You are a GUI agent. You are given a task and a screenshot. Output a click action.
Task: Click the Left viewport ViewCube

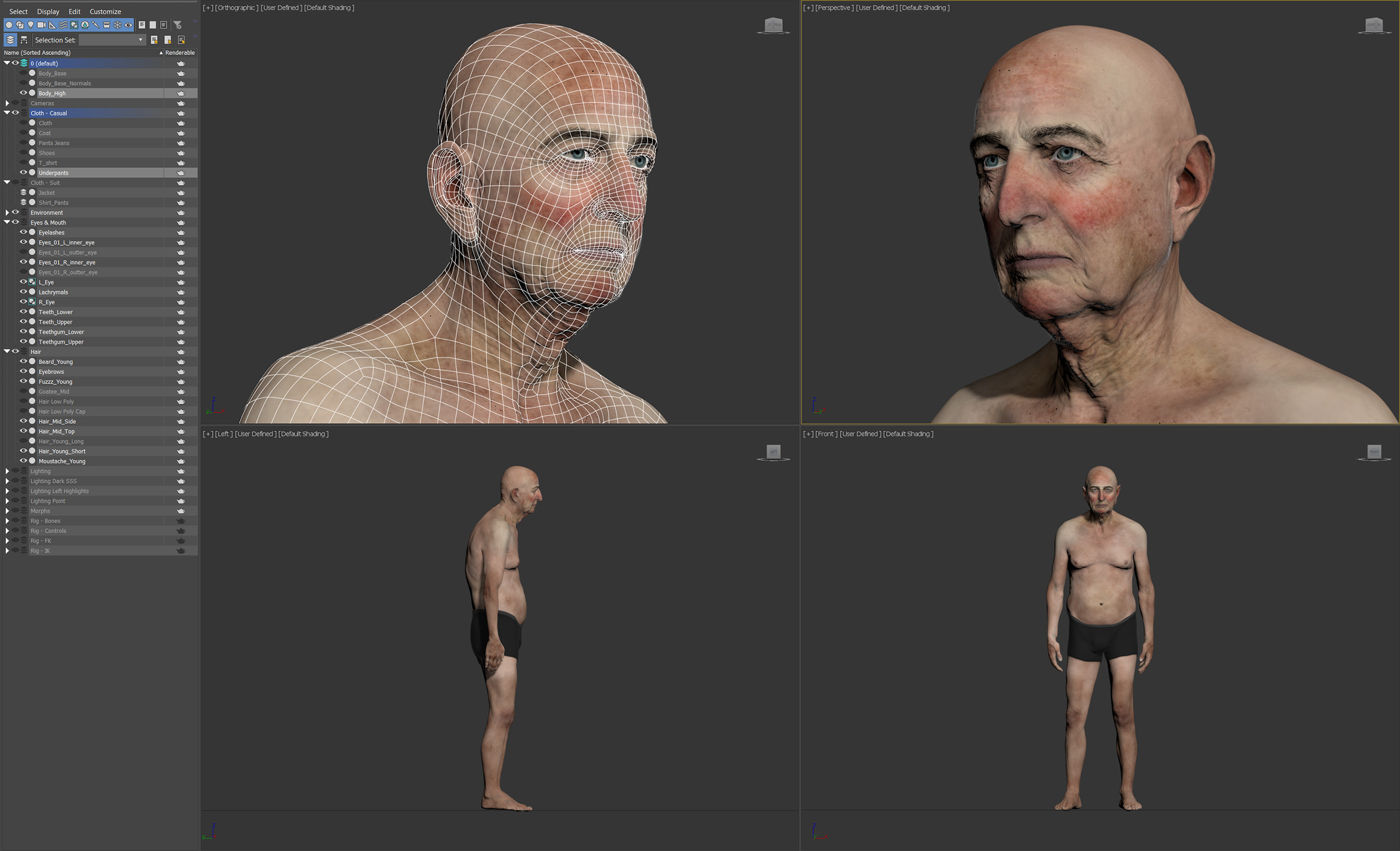point(773,452)
